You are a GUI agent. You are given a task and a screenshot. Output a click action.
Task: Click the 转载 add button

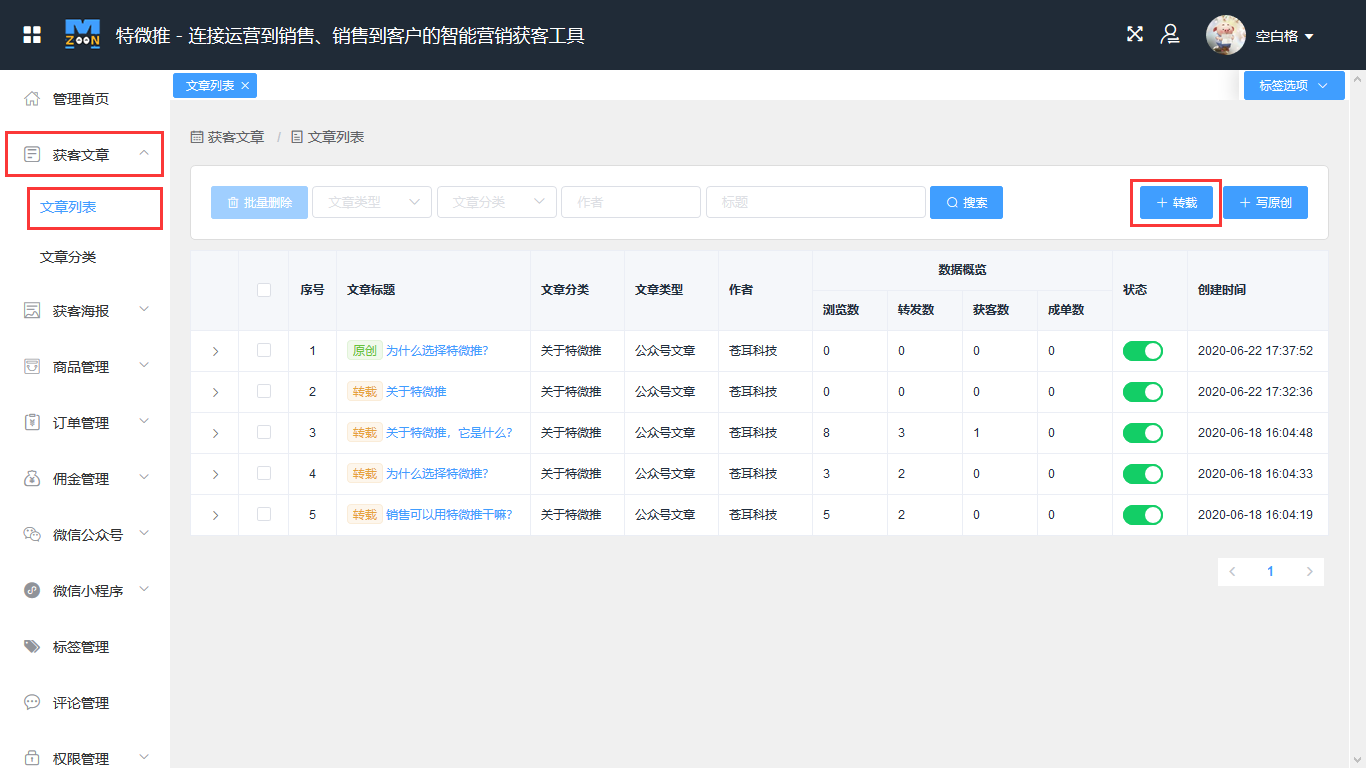1177,203
